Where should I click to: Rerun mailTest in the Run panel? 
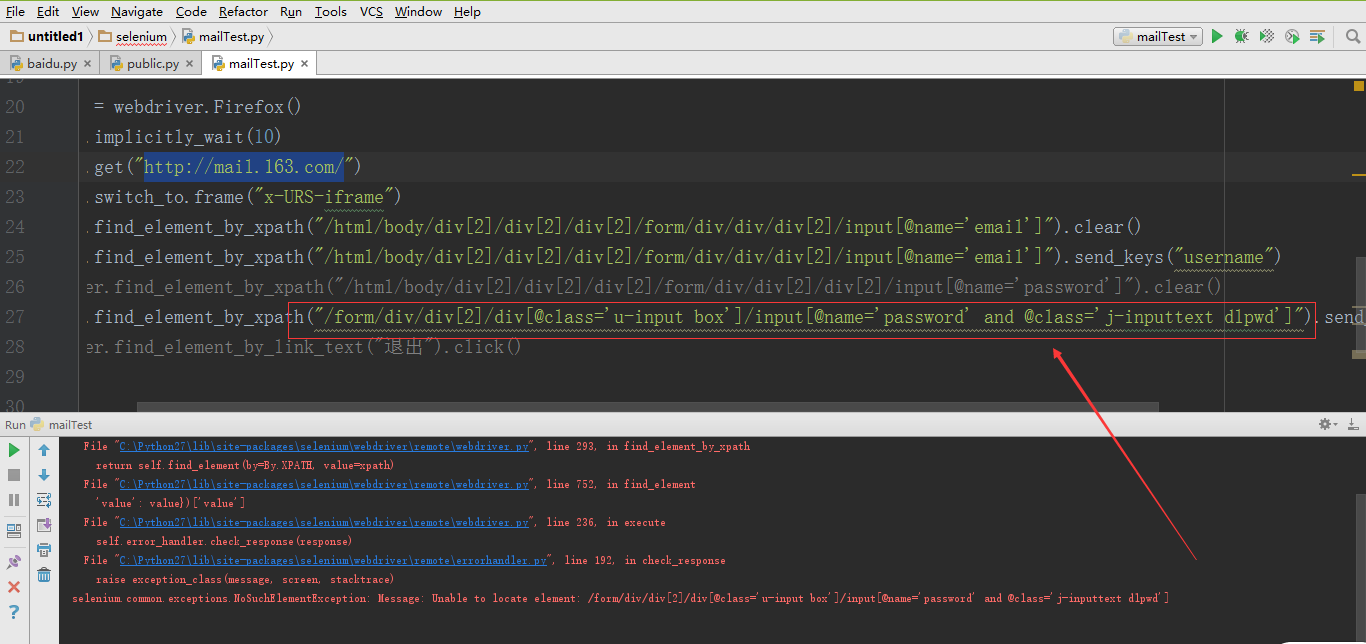(x=14, y=451)
